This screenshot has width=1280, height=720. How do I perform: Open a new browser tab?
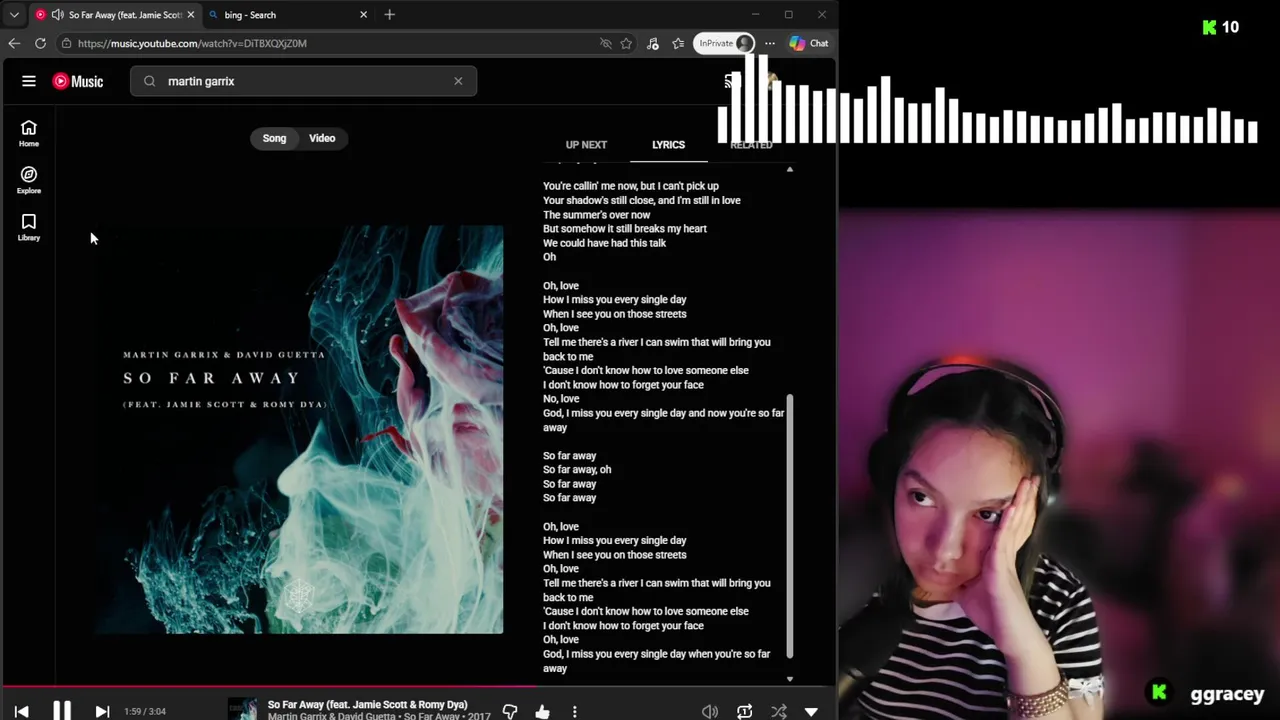(389, 15)
